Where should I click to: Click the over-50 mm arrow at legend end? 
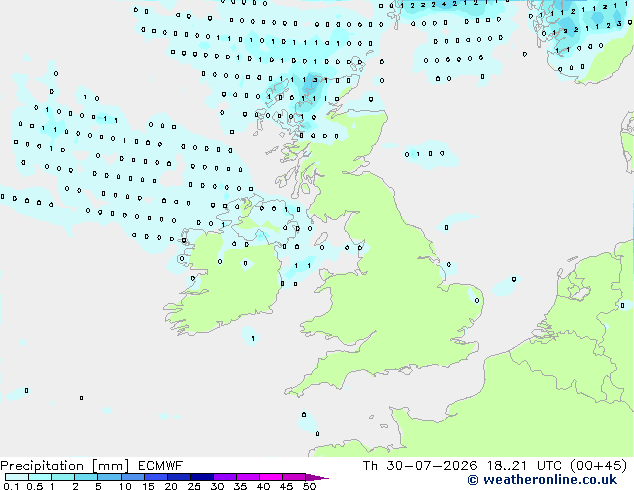317,477
